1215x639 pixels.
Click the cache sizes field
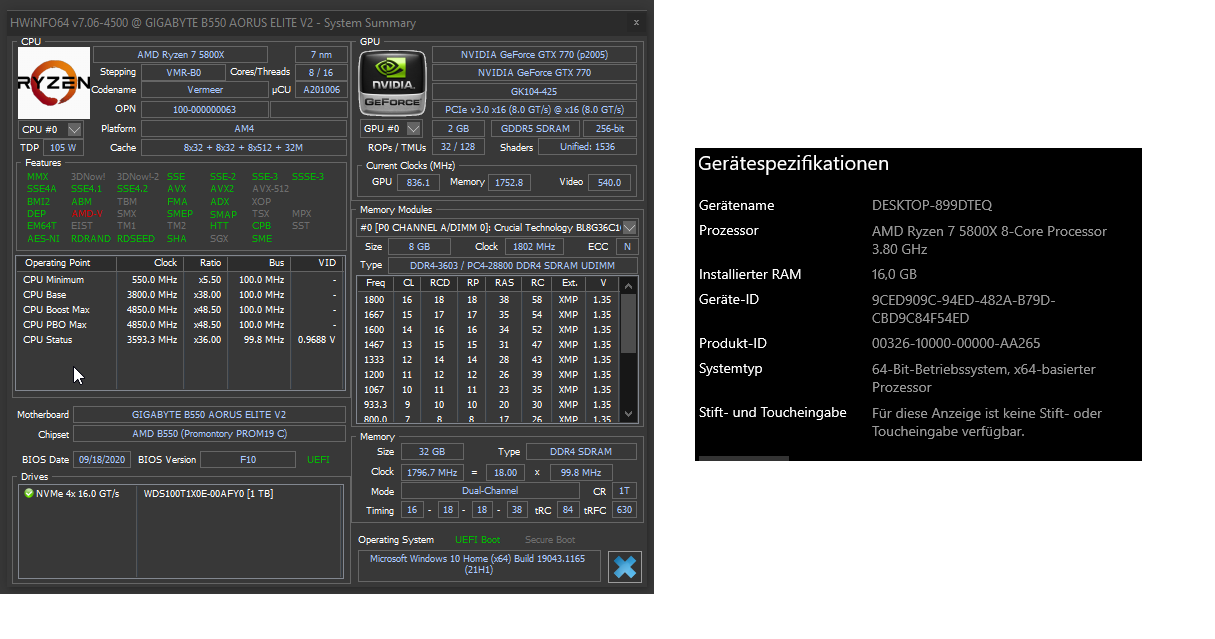click(243, 148)
